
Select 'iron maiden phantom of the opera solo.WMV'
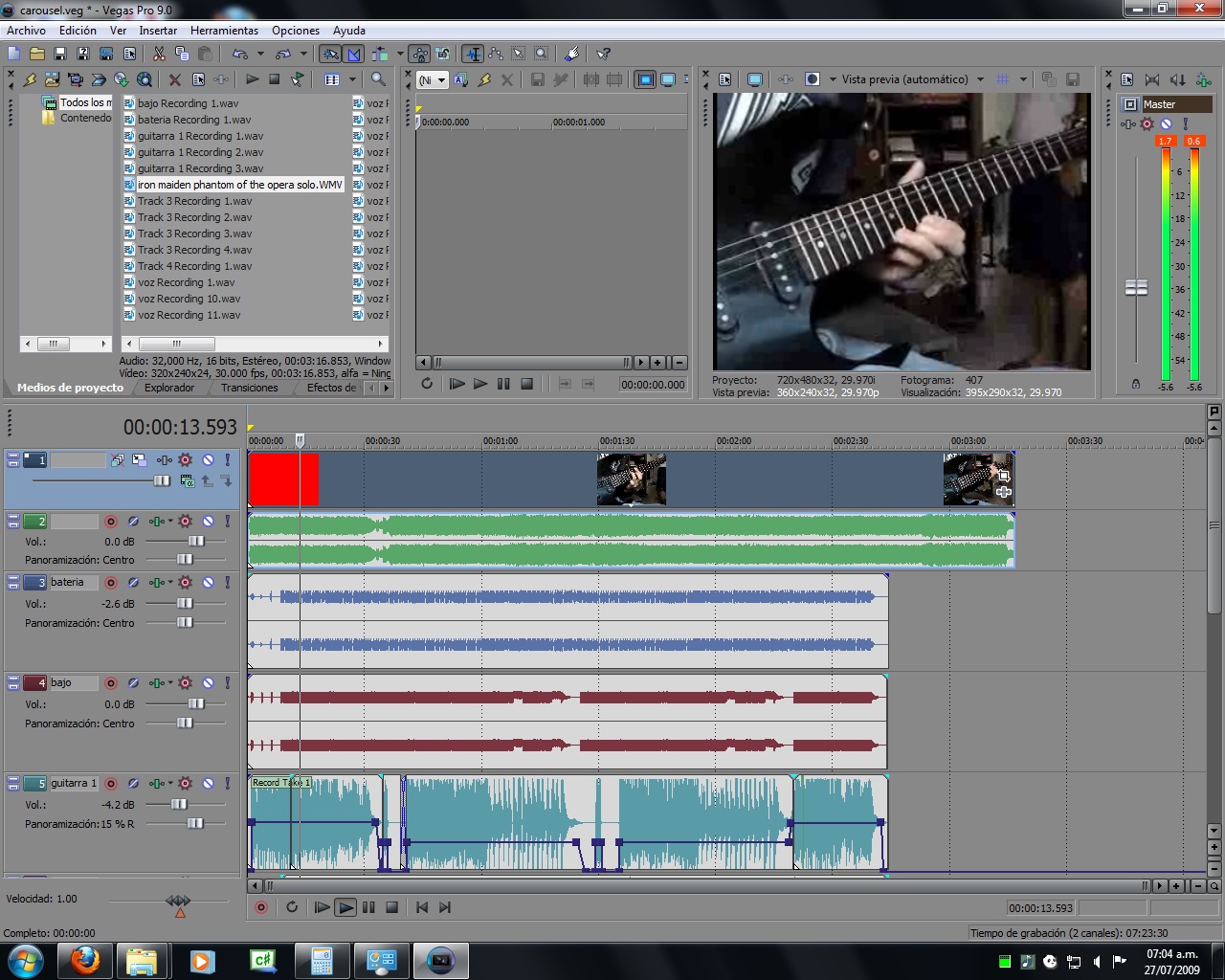[x=239, y=185]
